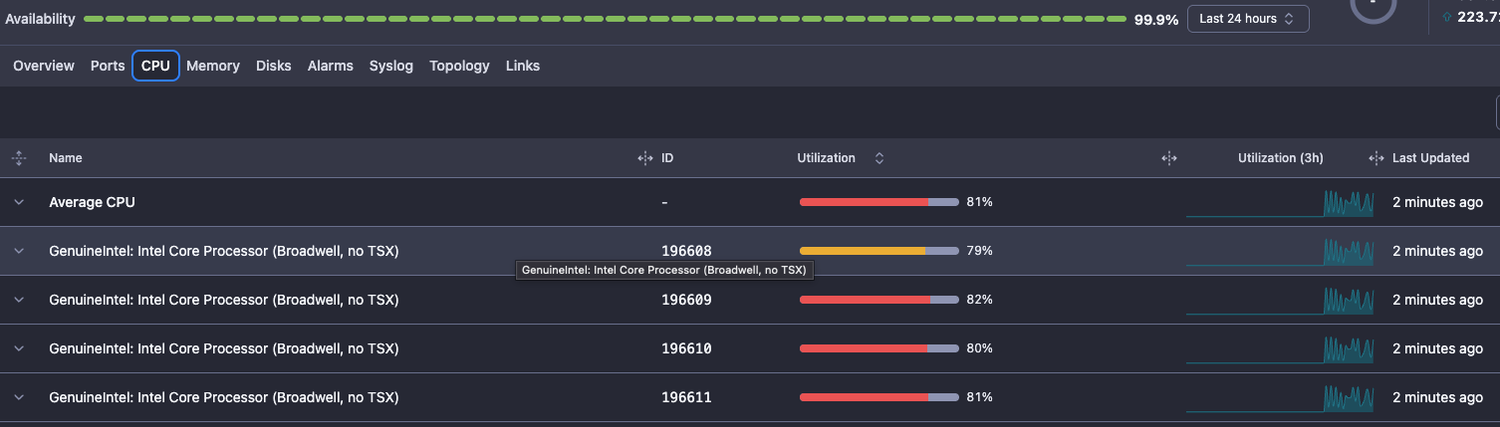
Task: Open the Links tab
Action: (x=522, y=66)
